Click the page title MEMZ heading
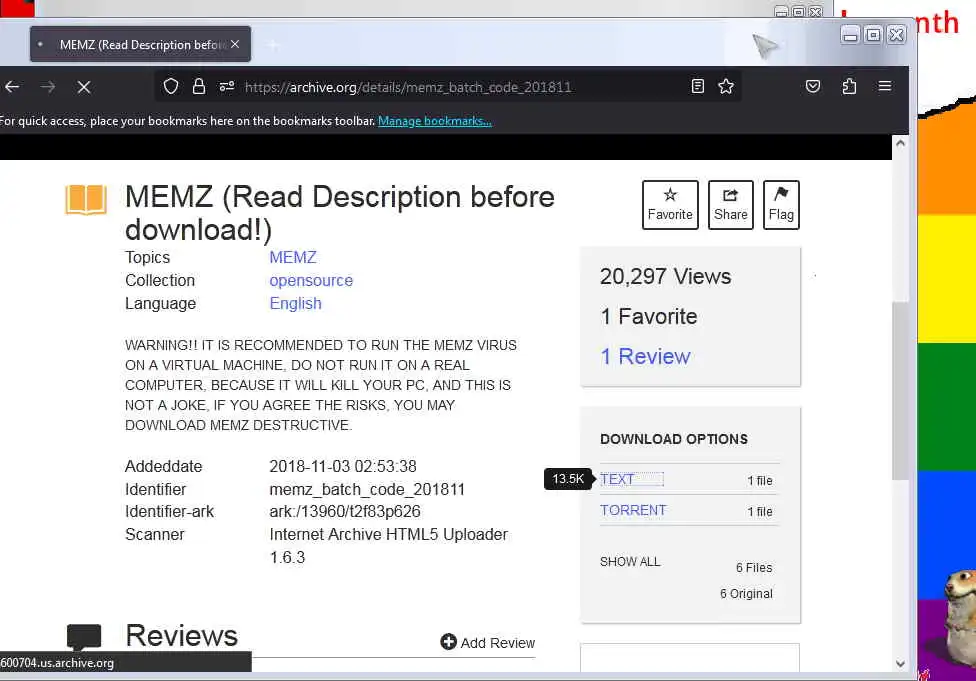This screenshot has height=681, width=976. (339, 213)
